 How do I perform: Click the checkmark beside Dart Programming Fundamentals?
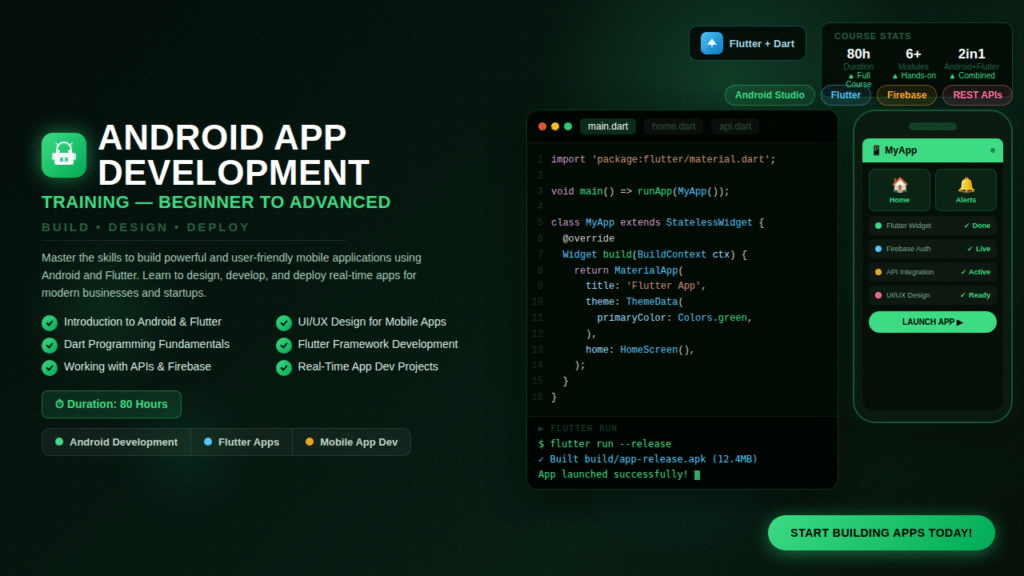pyautogui.click(x=49, y=344)
